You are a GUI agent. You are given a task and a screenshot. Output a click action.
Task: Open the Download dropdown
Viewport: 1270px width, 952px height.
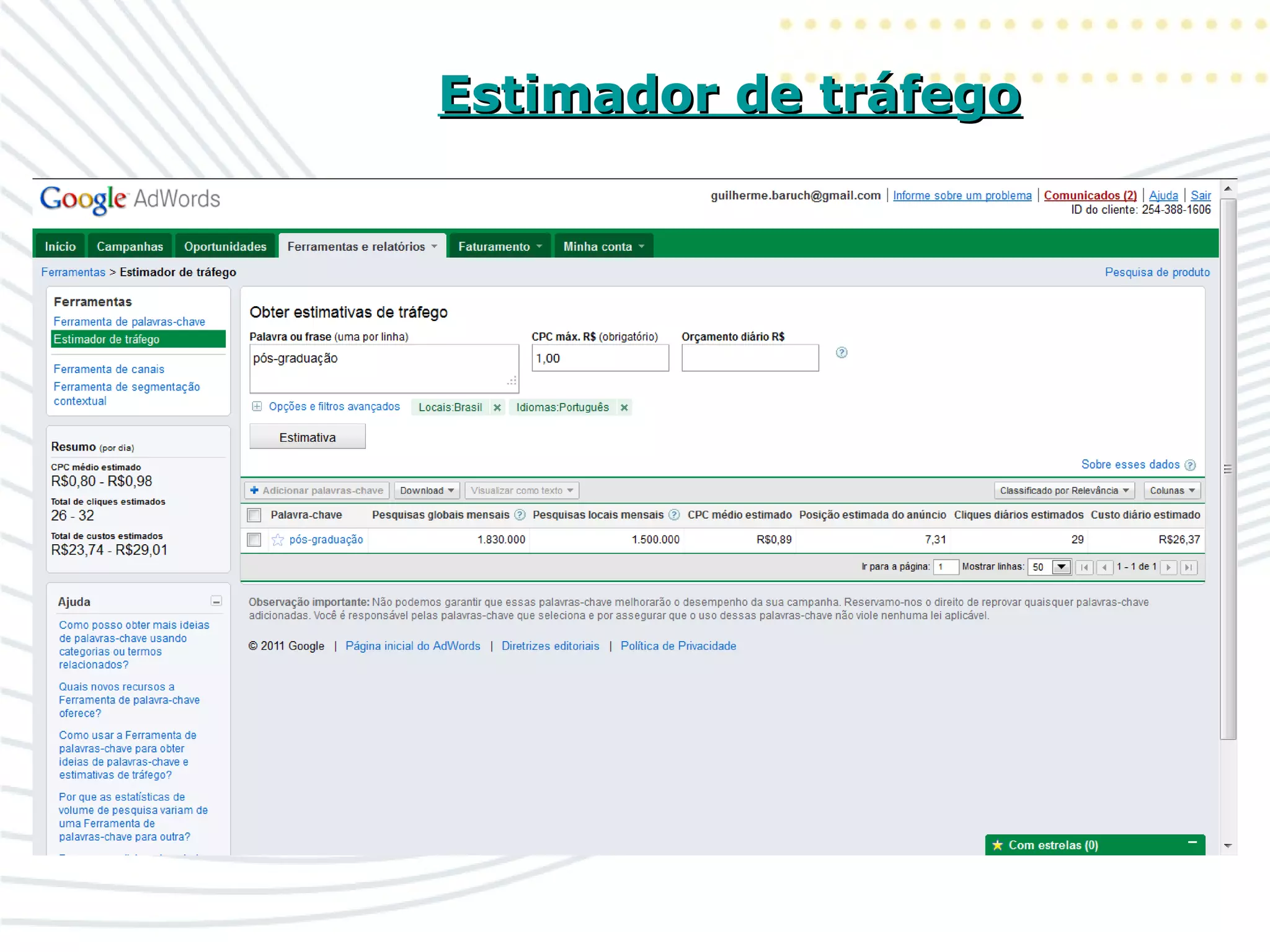pyautogui.click(x=427, y=491)
